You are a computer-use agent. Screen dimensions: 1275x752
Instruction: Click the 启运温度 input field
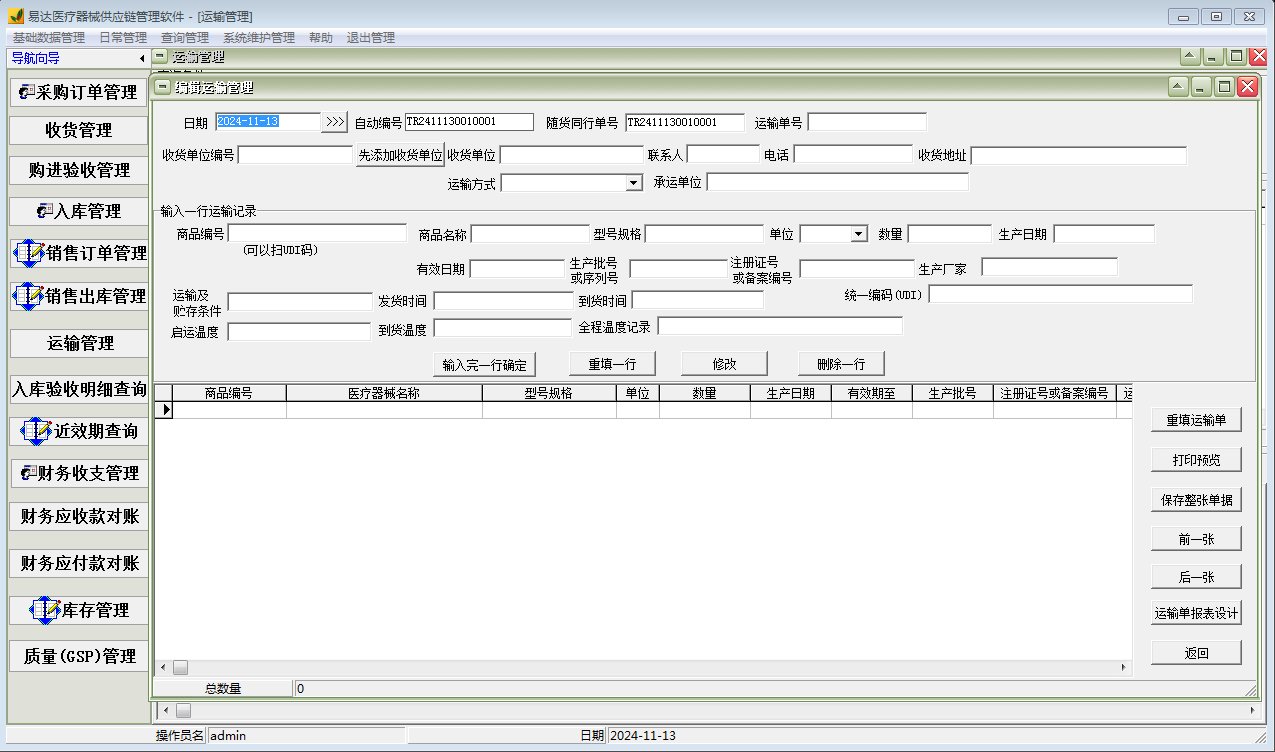299,331
